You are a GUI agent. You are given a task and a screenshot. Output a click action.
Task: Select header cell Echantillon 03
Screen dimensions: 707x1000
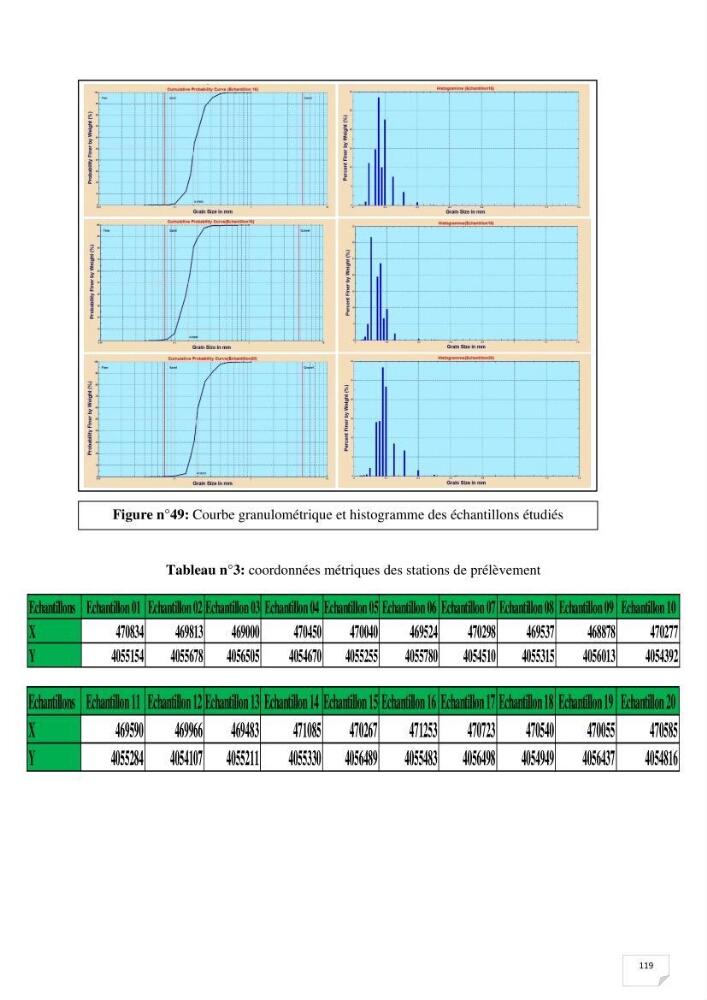click(x=233, y=607)
